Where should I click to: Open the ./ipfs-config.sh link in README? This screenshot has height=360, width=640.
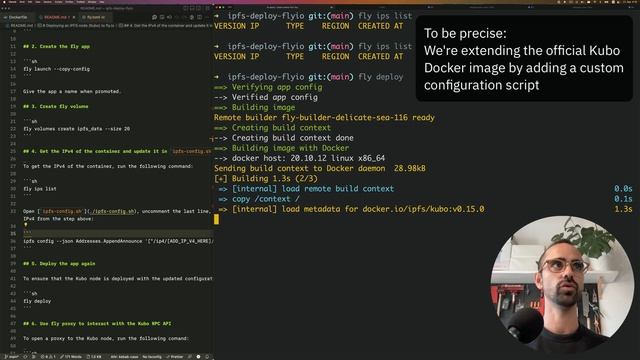112,211
